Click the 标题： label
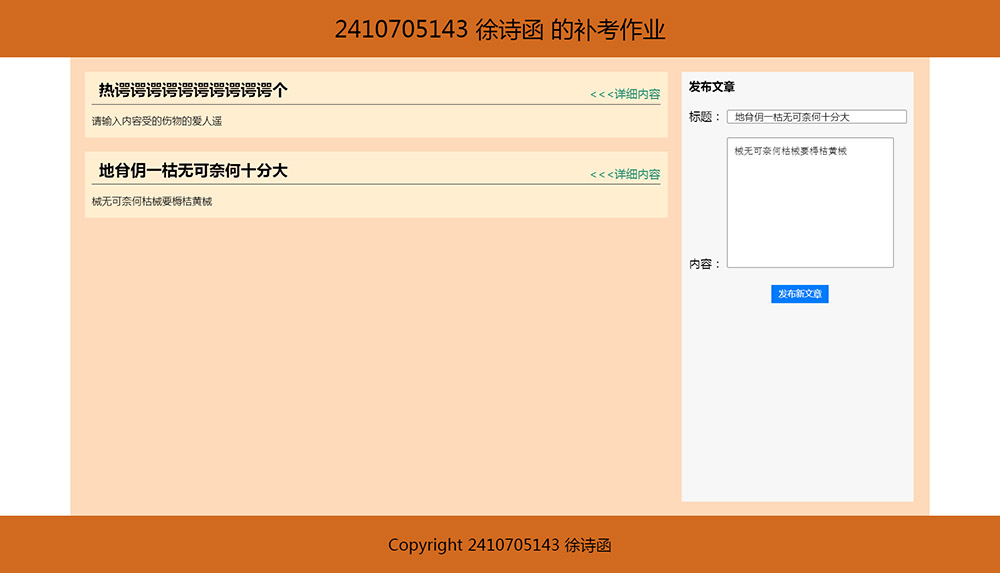The width and height of the screenshot is (1000, 573). tap(705, 117)
